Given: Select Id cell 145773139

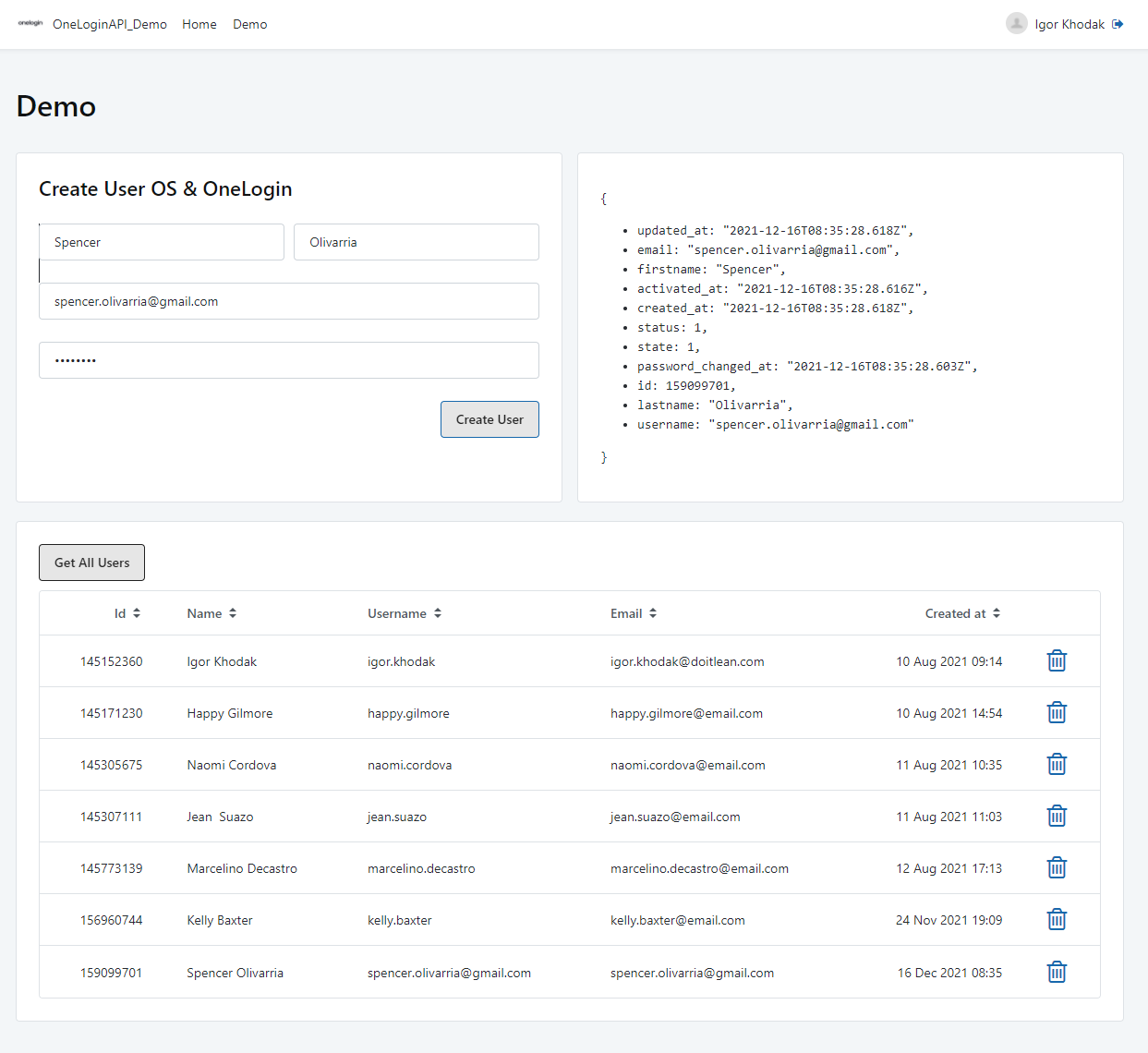Looking at the screenshot, I should (x=112, y=868).
